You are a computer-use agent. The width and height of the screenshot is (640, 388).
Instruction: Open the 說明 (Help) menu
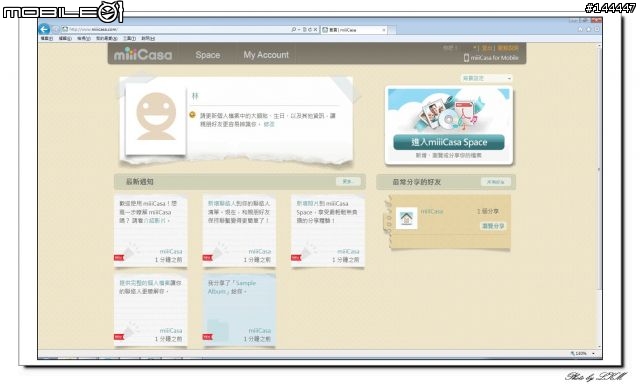tap(148, 38)
